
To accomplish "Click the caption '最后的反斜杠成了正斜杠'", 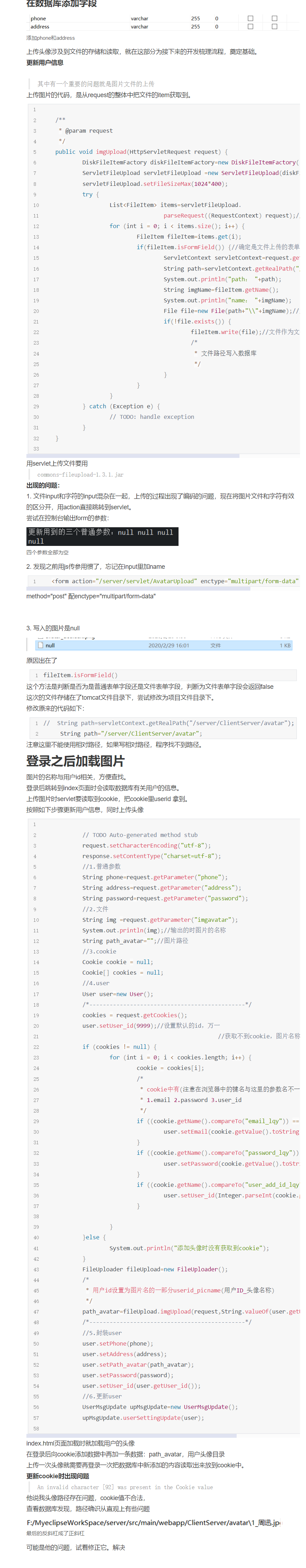I will point(56,1533).
